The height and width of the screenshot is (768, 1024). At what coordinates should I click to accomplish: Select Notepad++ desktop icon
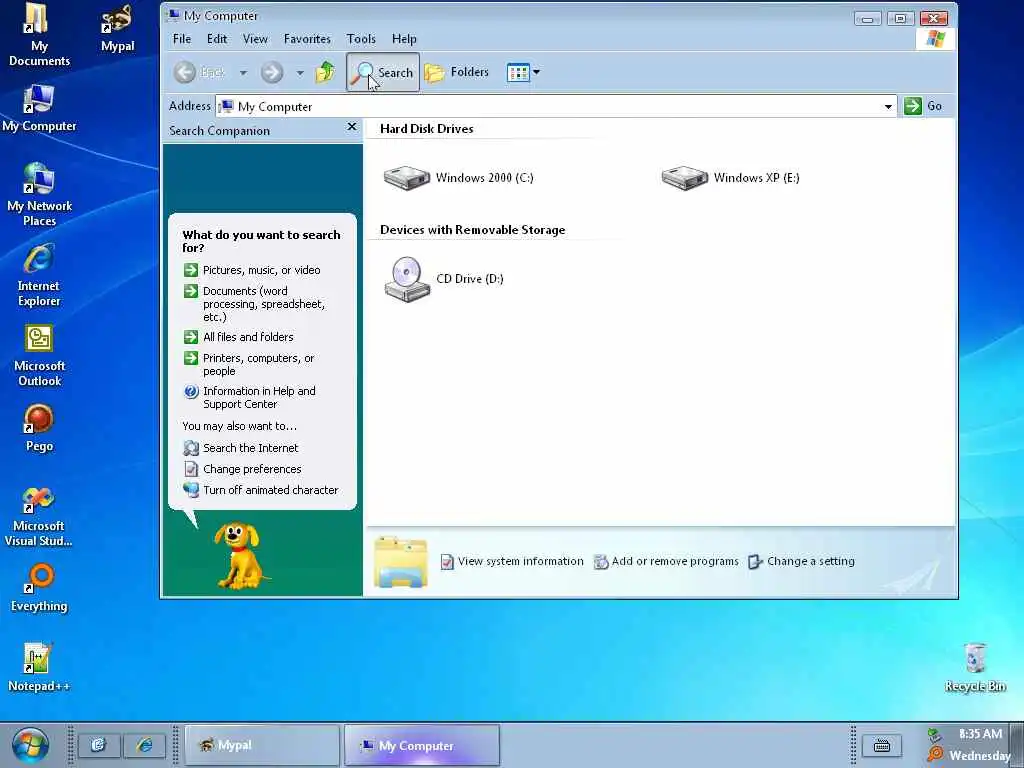(39, 667)
